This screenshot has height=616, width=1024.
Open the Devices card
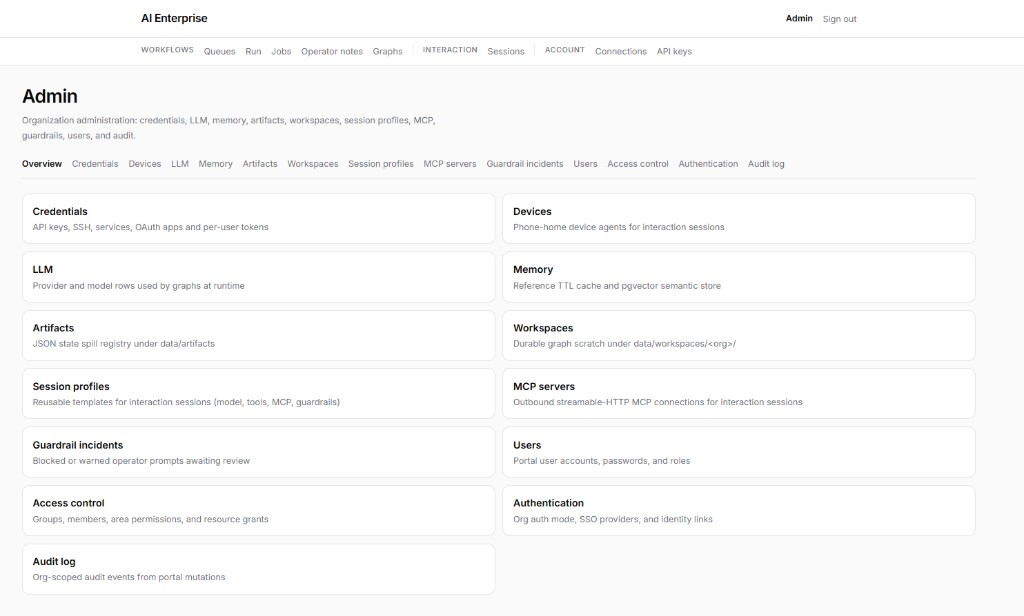pos(739,219)
